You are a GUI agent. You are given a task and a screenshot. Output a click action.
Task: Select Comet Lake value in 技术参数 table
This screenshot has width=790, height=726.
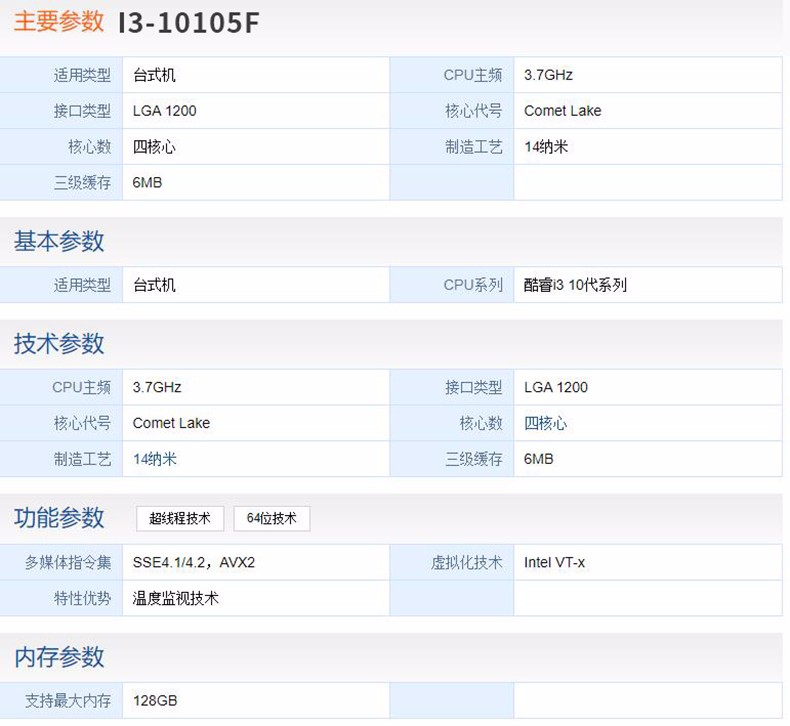(x=171, y=423)
